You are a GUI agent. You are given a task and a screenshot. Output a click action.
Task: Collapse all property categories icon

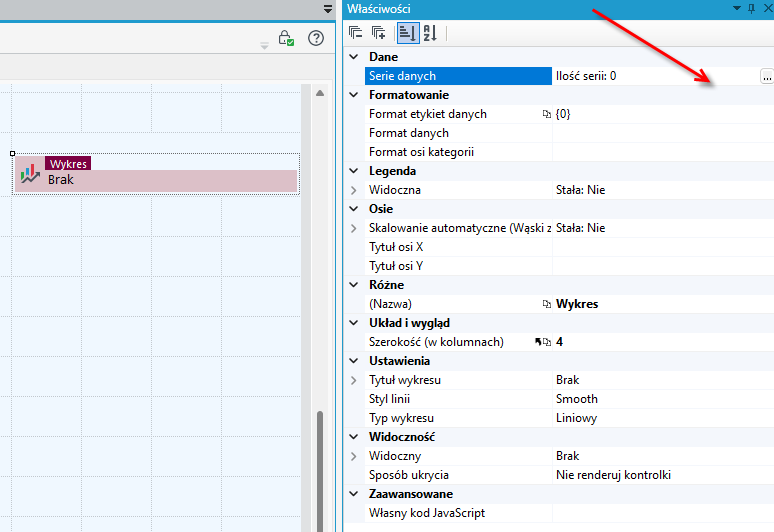[355, 33]
